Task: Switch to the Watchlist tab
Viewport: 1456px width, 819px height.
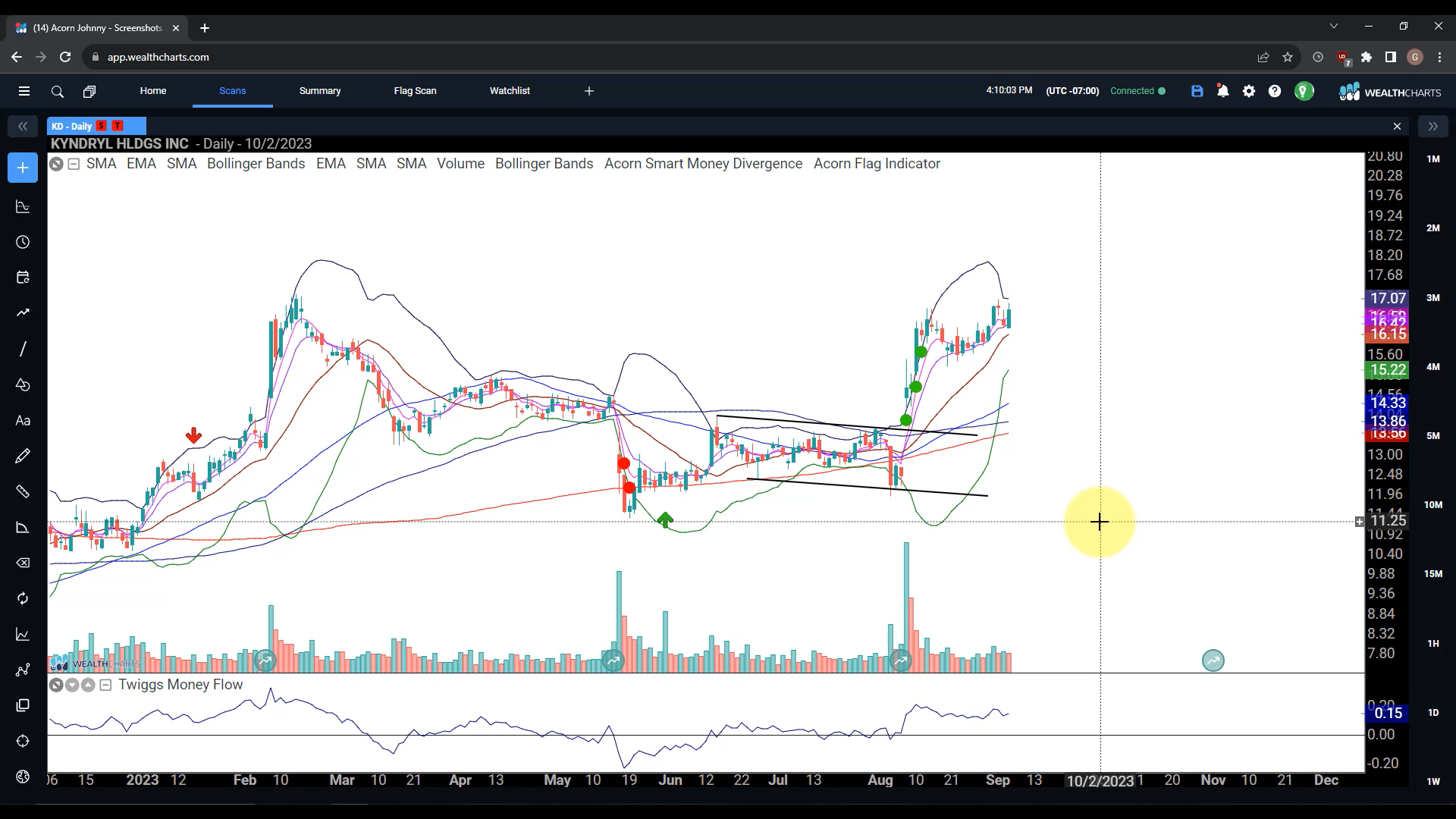Action: pos(510,90)
